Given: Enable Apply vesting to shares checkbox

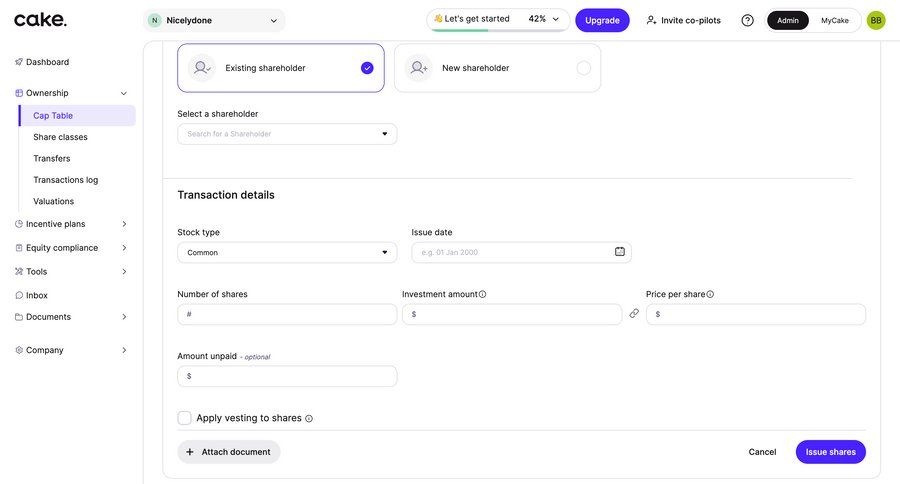Looking at the screenshot, I should (x=185, y=418).
